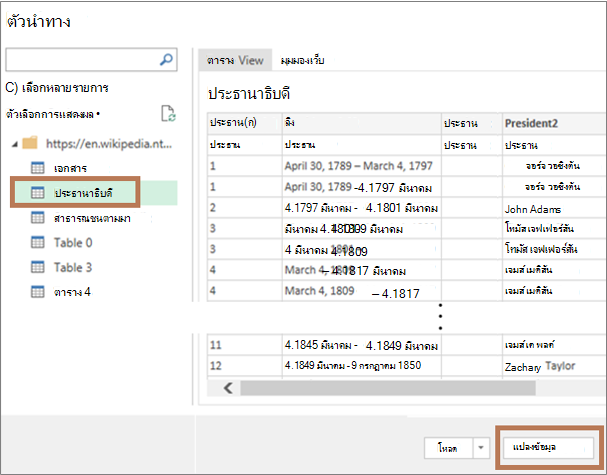
Task: Click the table icon beside เอกสาร
Action: 38,168
